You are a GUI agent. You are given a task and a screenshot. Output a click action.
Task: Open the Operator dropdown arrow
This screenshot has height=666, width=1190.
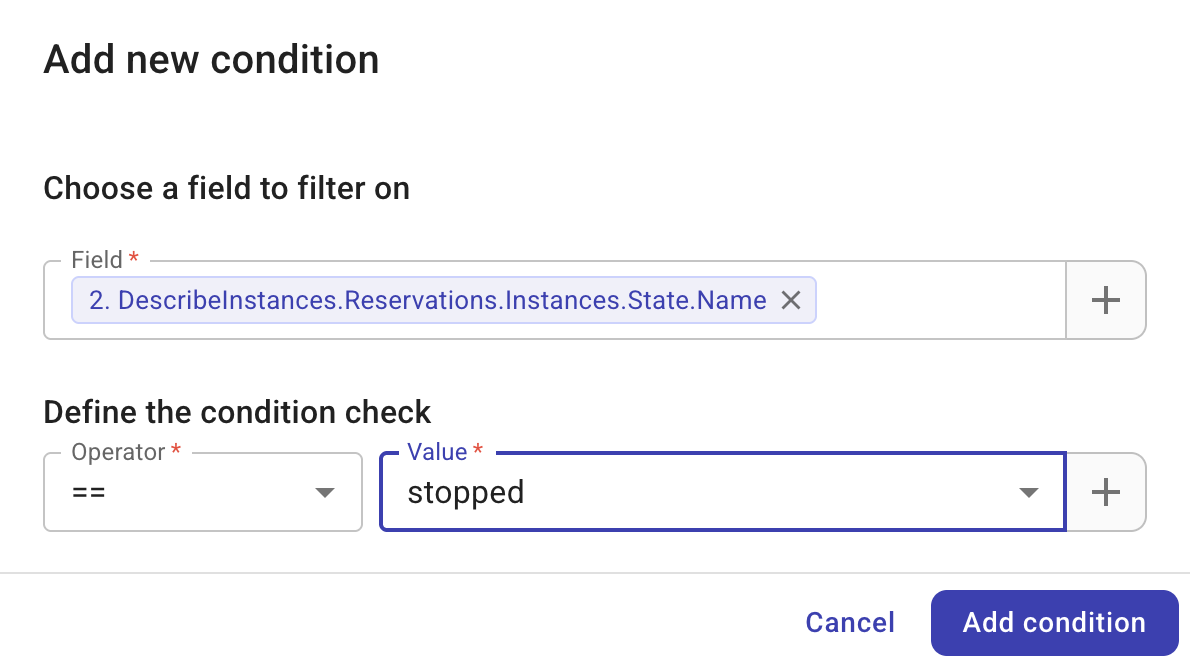[324, 492]
